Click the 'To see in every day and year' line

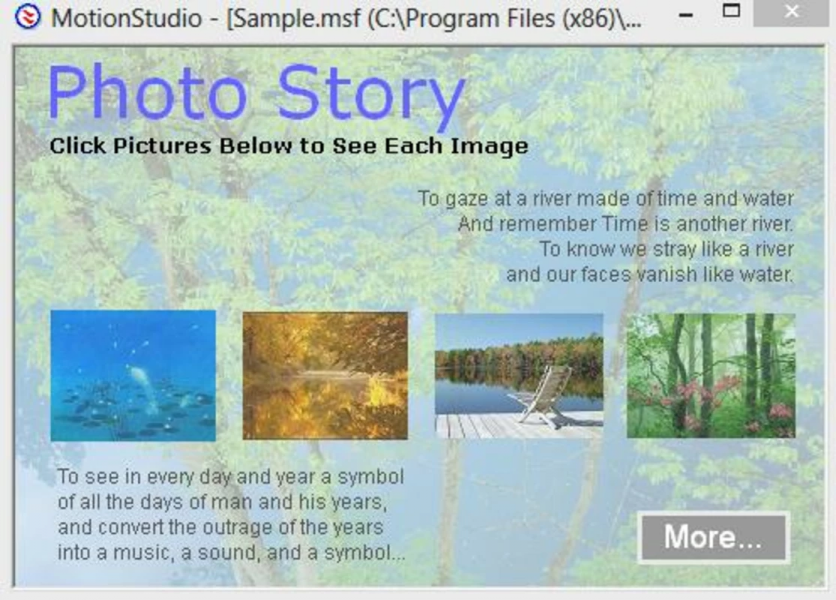click(230, 476)
